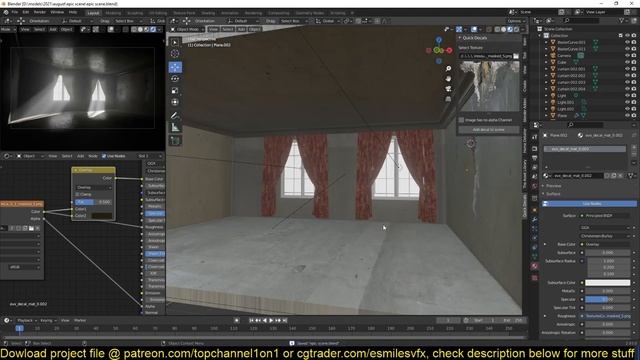Open the Material properties tab icon
This screenshot has width=640, height=360.
pos(535,266)
